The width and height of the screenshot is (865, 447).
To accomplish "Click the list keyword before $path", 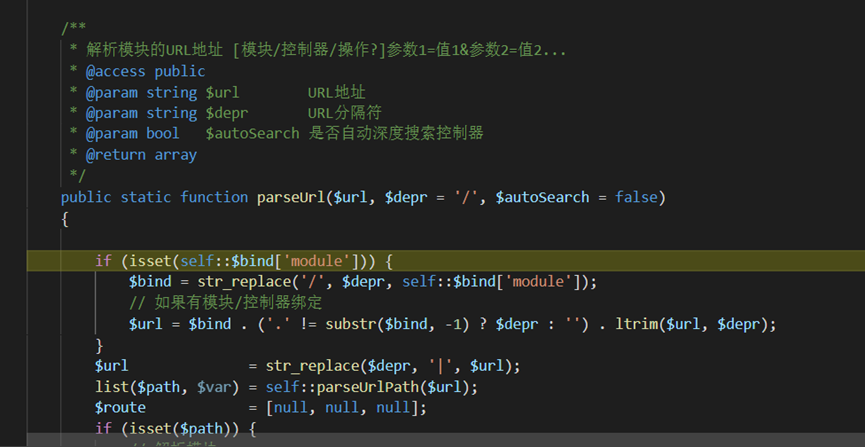I will tap(111, 387).
